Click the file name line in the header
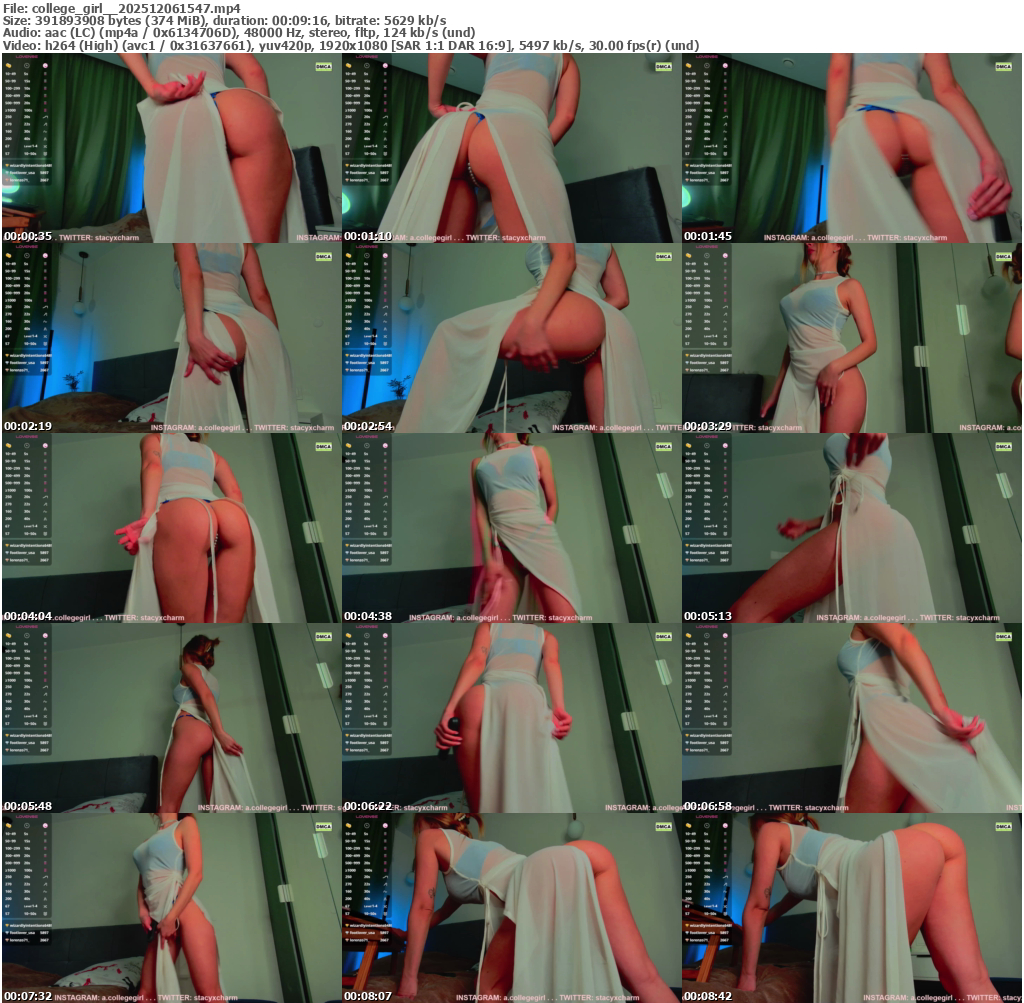Viewport: 1024px width, 1003px height. [x=121, y=7]
